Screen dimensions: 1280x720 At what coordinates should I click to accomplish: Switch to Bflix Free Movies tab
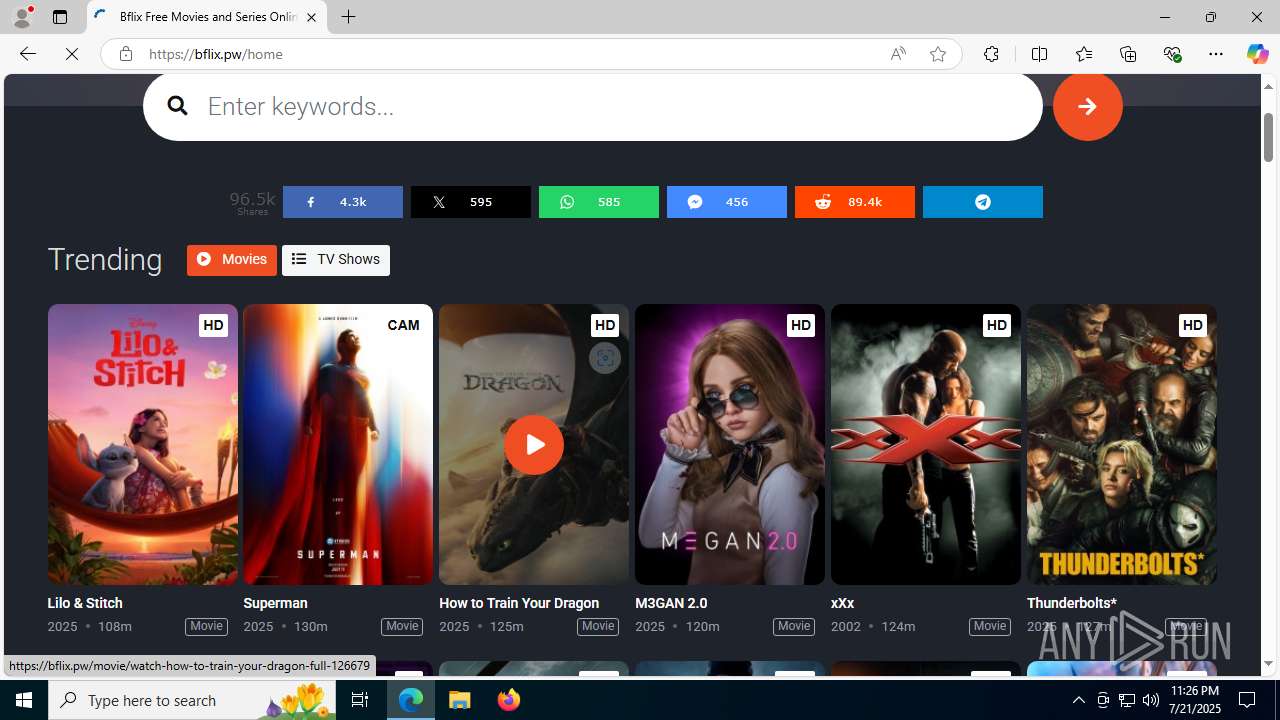point(207,17)
